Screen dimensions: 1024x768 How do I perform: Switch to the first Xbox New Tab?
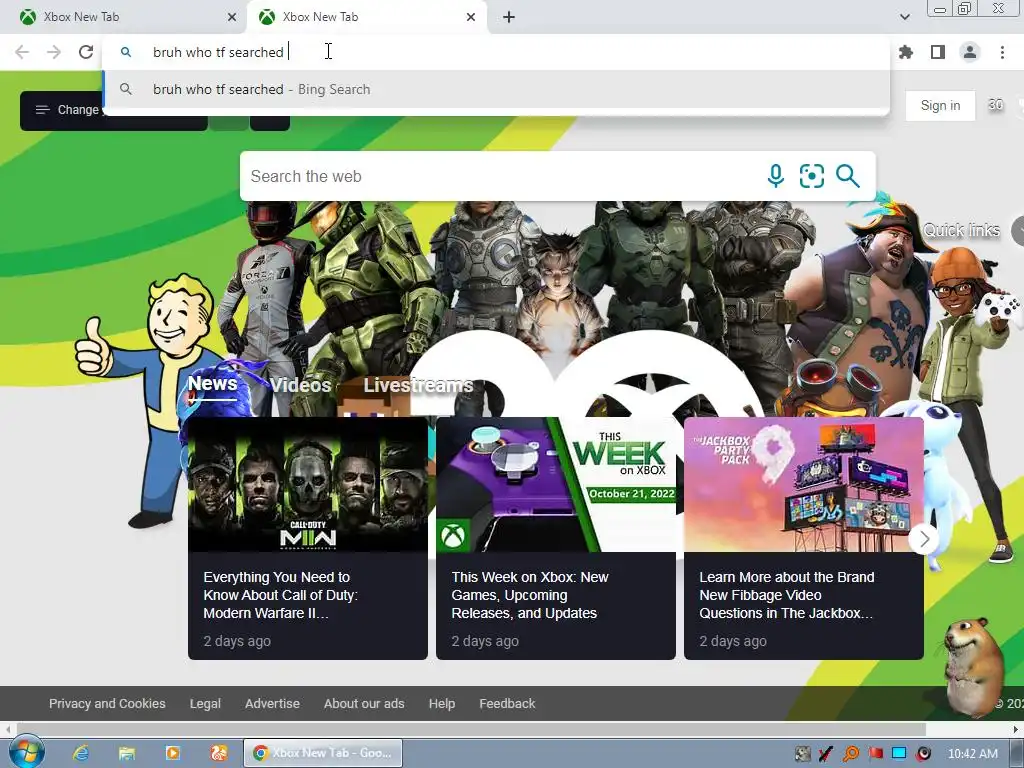tap(124, 17)
